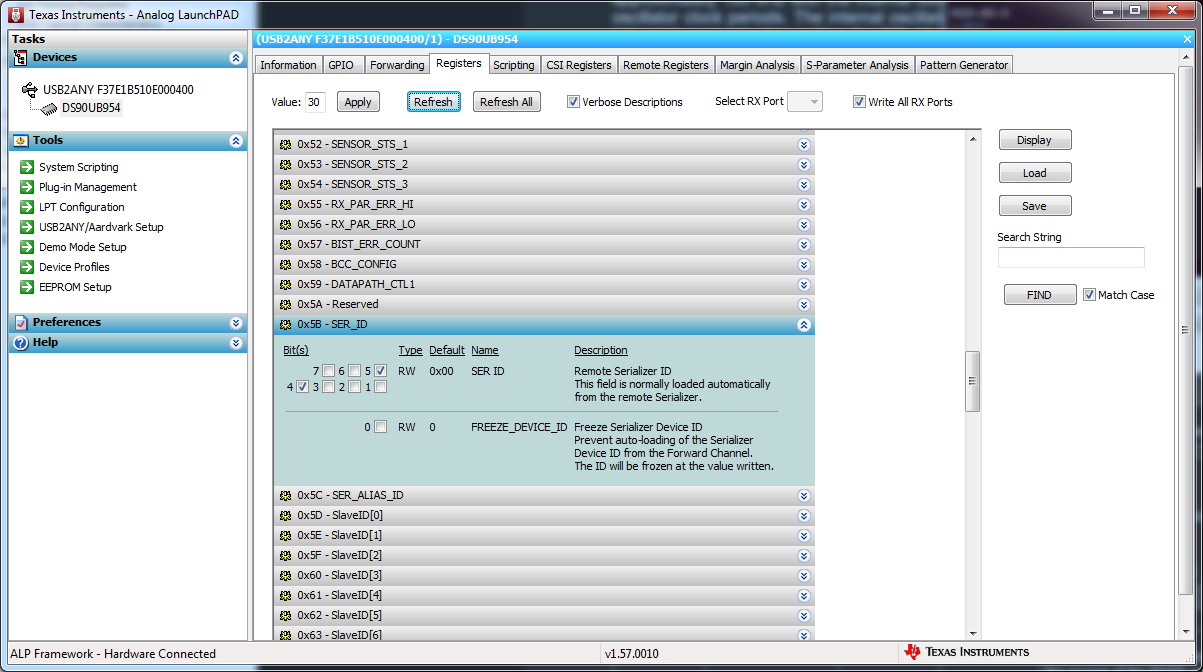Click the register icon for 0x58 - BCC_CONFIG
The width and height of the screenshot is (1203, 672).
[285, 264]
